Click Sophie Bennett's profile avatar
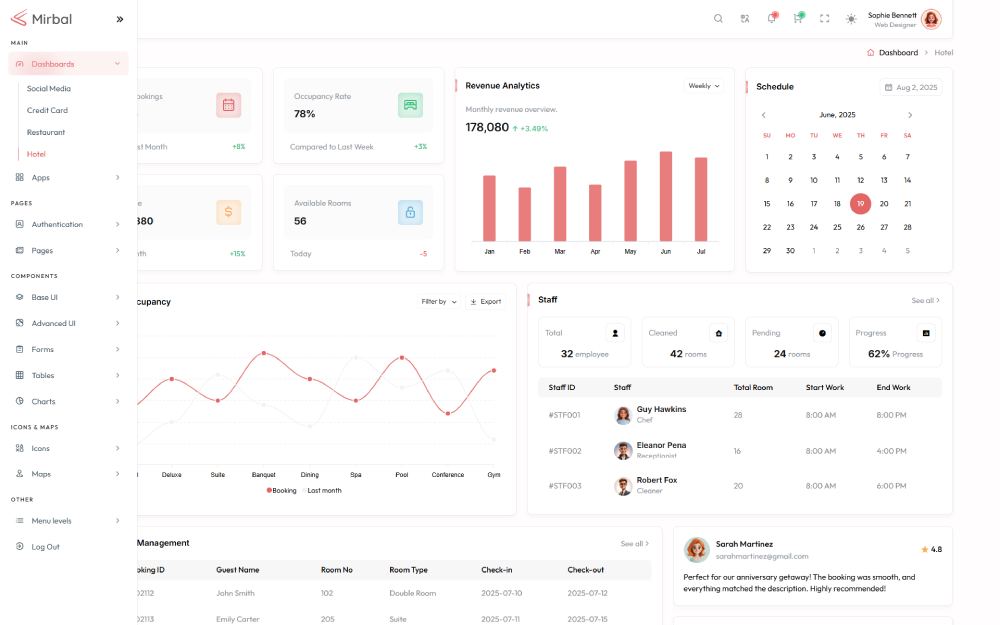The height and width of the screenshot is (625, 1000). tap(931, 19)
